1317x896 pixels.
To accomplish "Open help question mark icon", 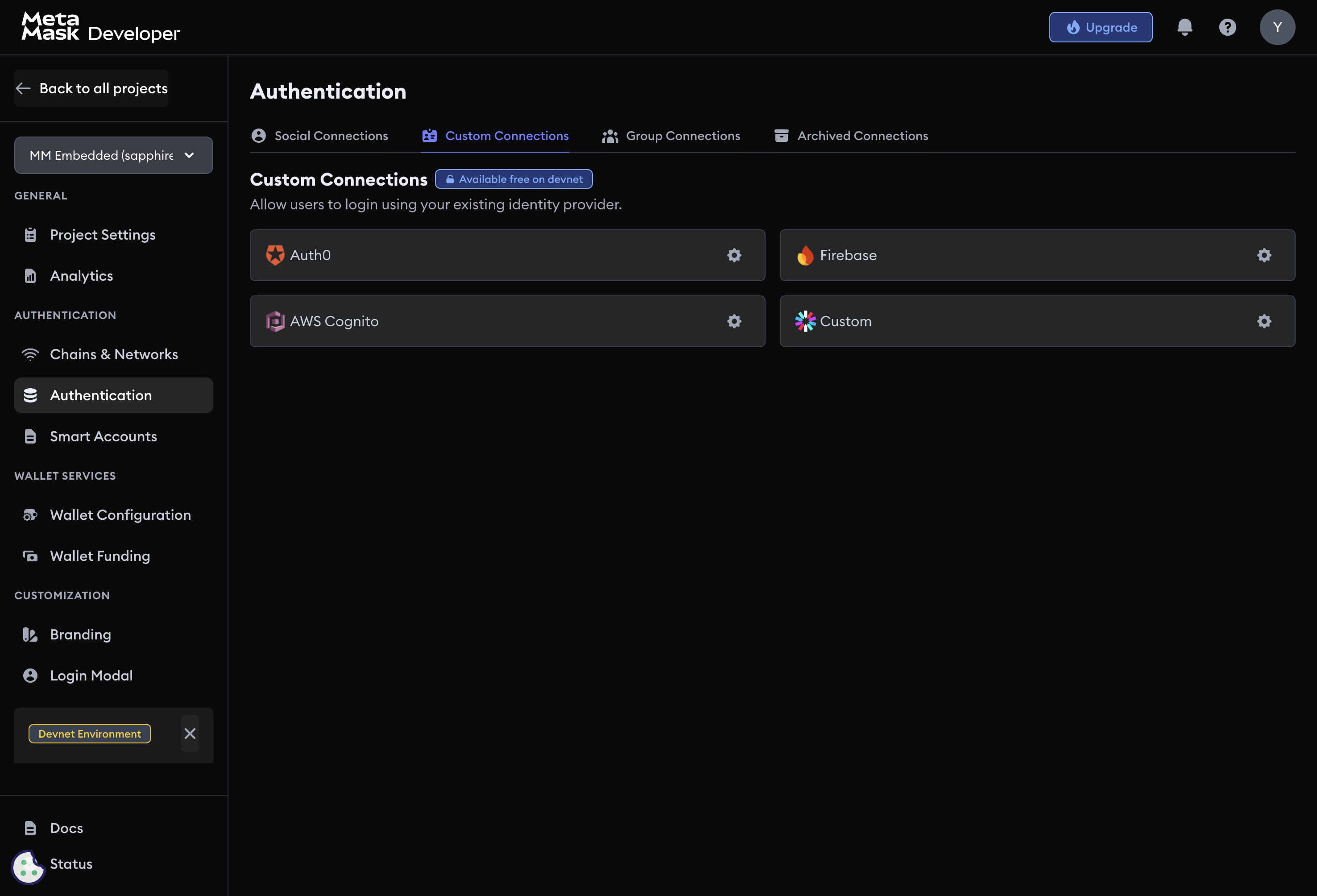I will pyautogui.click(x=1227, y=27).
